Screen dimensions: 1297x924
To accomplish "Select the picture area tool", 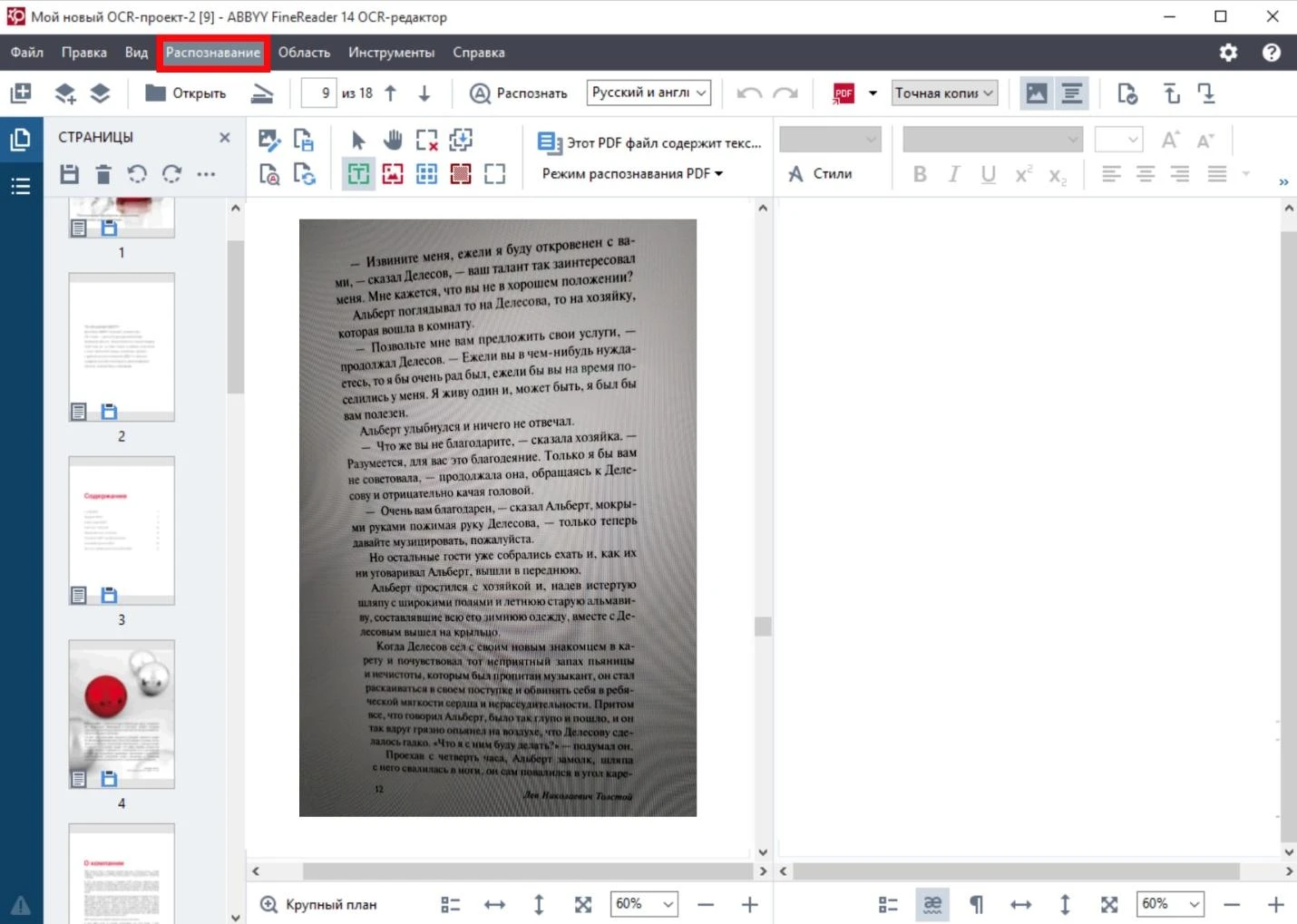I will [393, 173].
